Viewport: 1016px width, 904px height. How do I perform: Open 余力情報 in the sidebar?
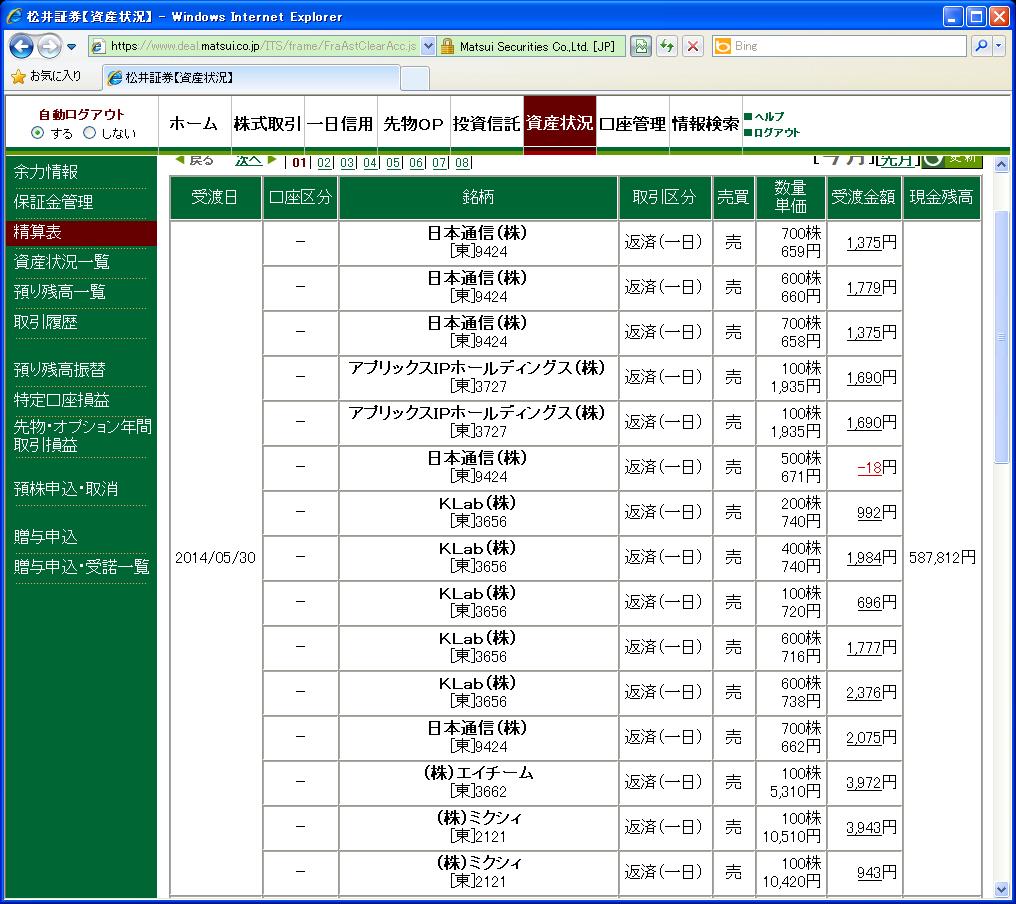click(46, 172)
